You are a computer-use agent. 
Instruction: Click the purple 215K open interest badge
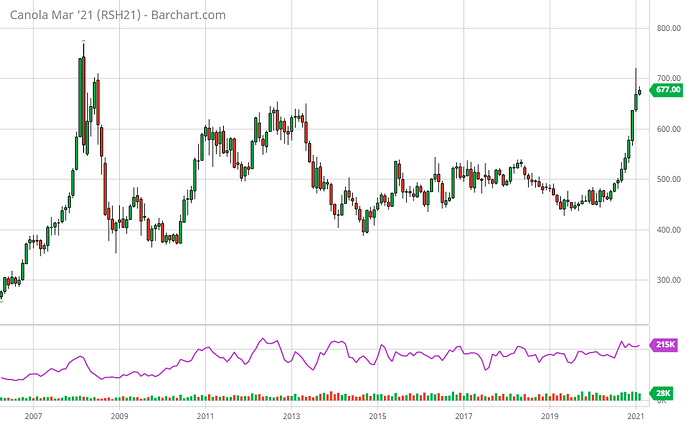666,345
